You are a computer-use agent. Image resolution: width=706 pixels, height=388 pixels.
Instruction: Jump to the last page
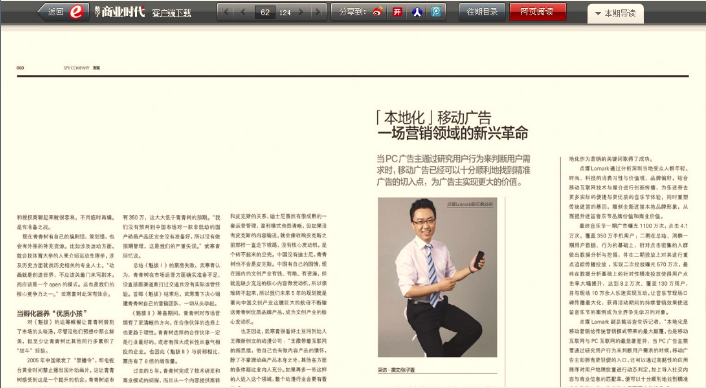(318, 12)
